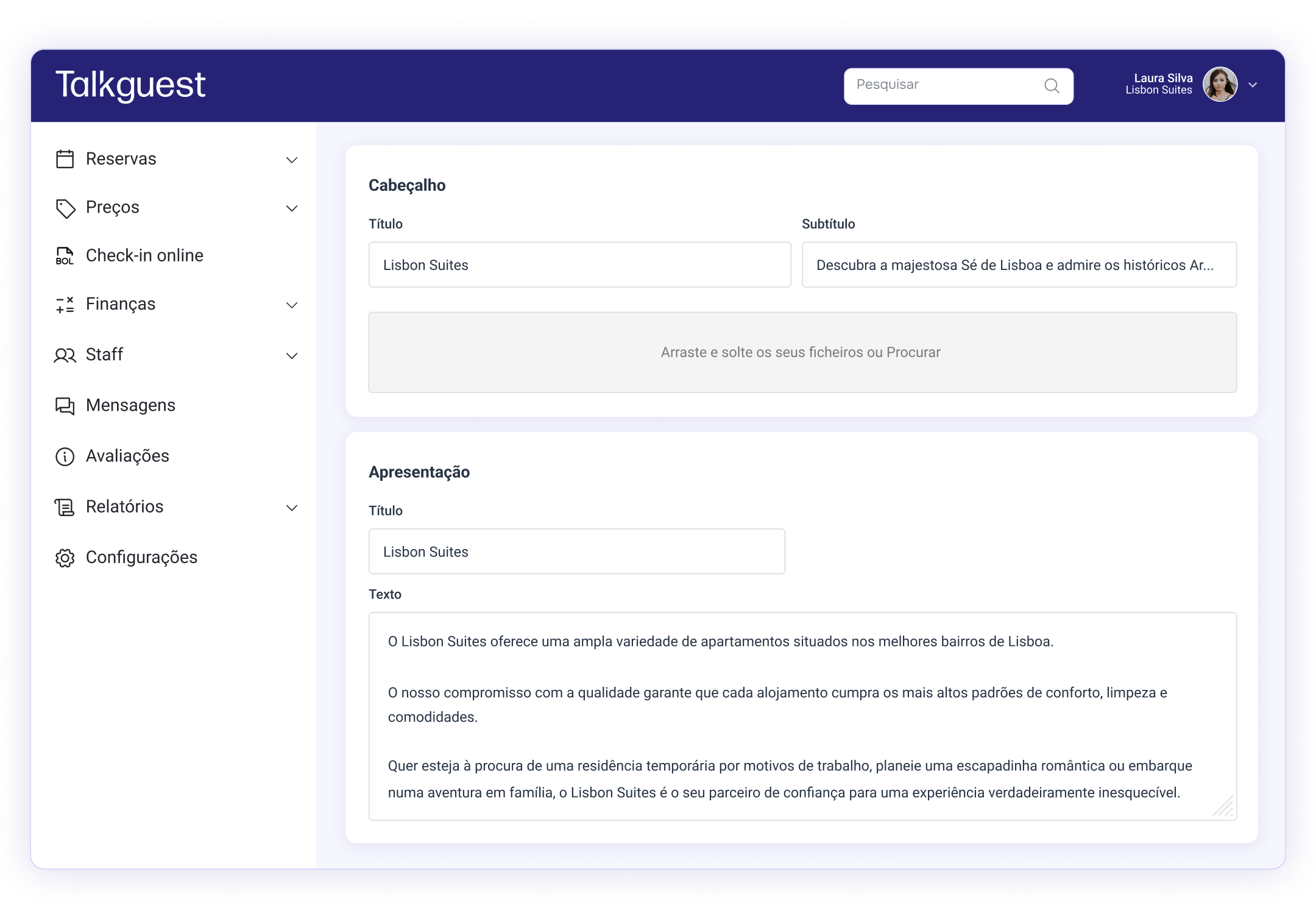
Task: Click the Reservas calendar icon
Action: click(65, 159)
